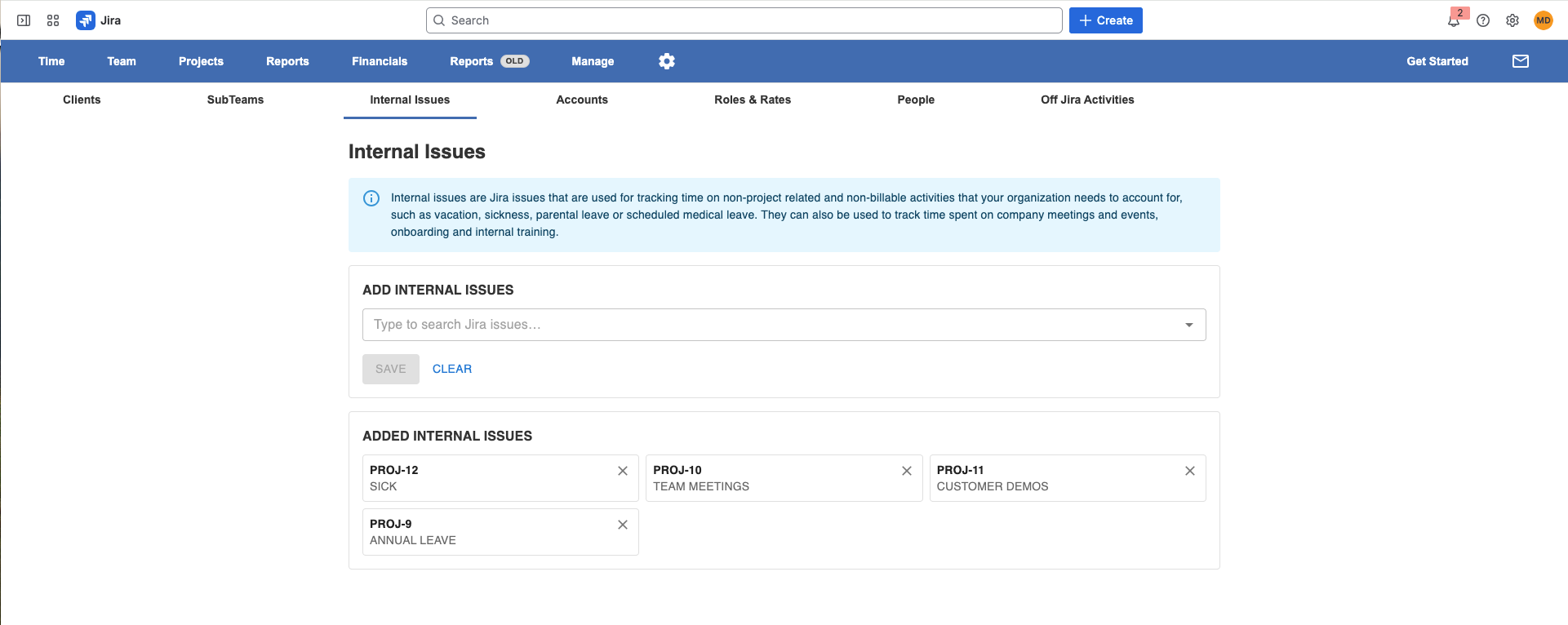This screenshot has height=625, width=1568.
Task: Click the top Search box
Action: (744, 20)
